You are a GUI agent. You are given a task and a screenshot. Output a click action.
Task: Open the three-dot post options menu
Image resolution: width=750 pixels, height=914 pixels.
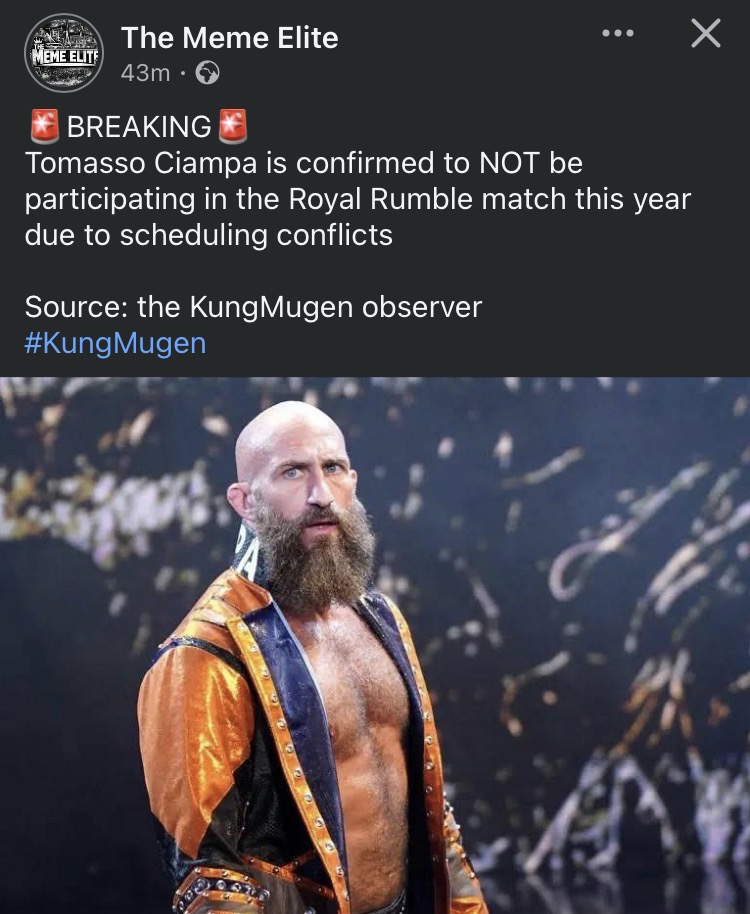tap(618, 33)
